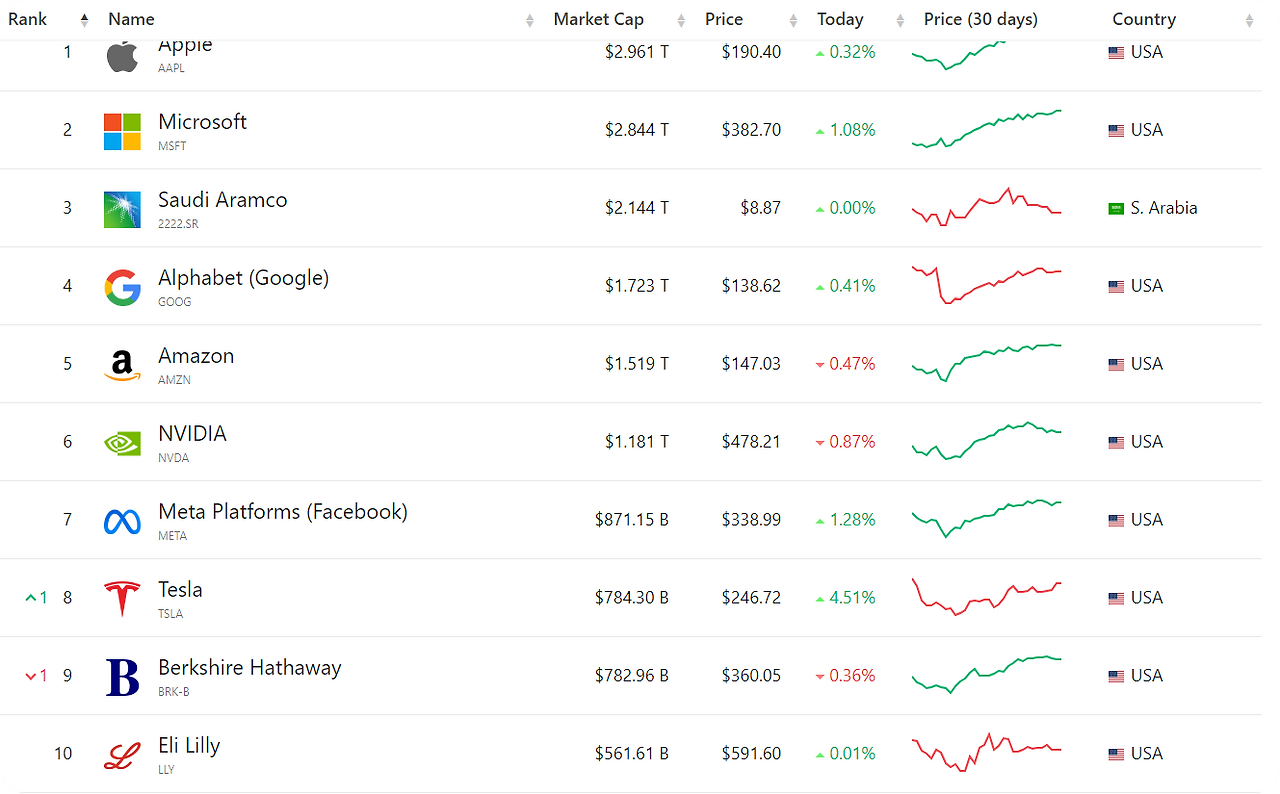Open the Eli Lilly company link
This screenshot has height=794, width=1280.
189,746
